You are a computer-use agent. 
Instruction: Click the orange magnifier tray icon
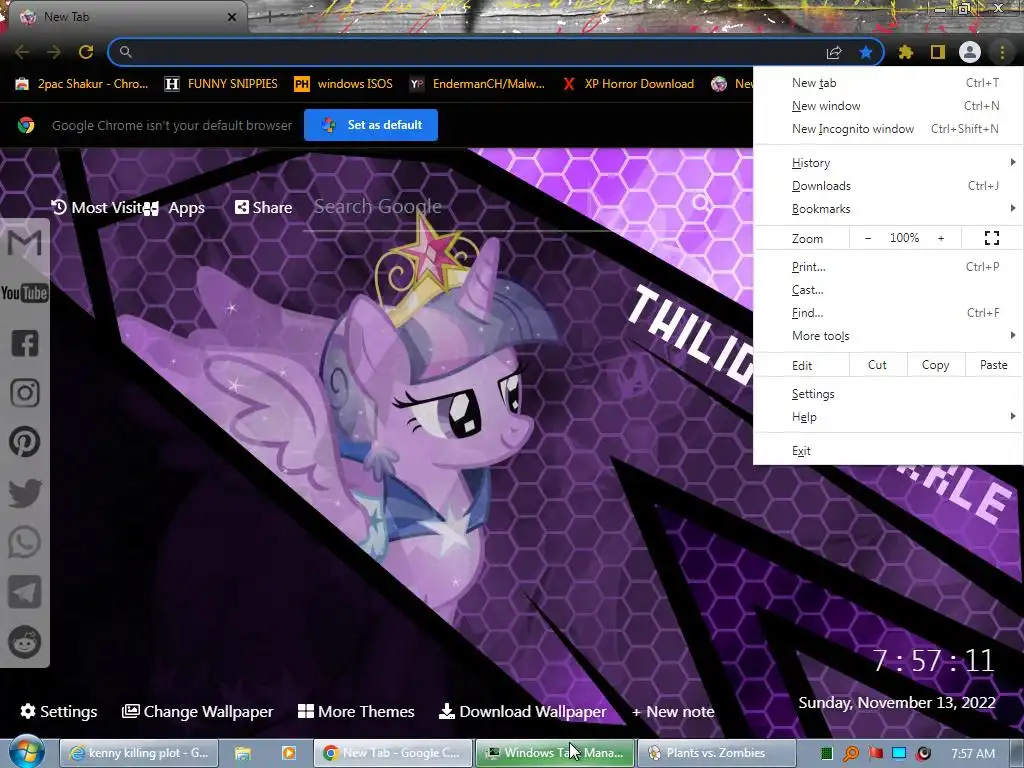pyautogui.click(x=851, y=754)
